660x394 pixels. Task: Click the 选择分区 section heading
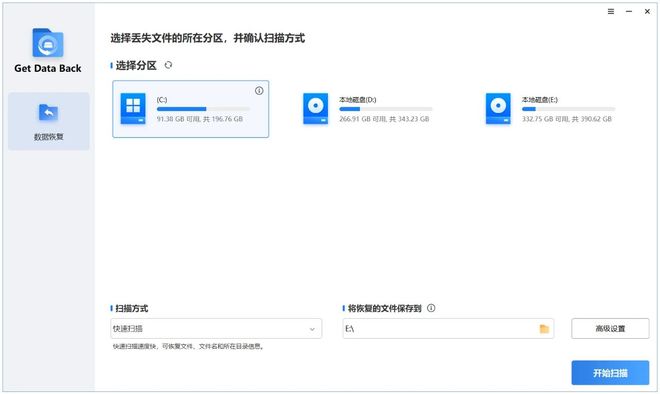click(136, 65)
